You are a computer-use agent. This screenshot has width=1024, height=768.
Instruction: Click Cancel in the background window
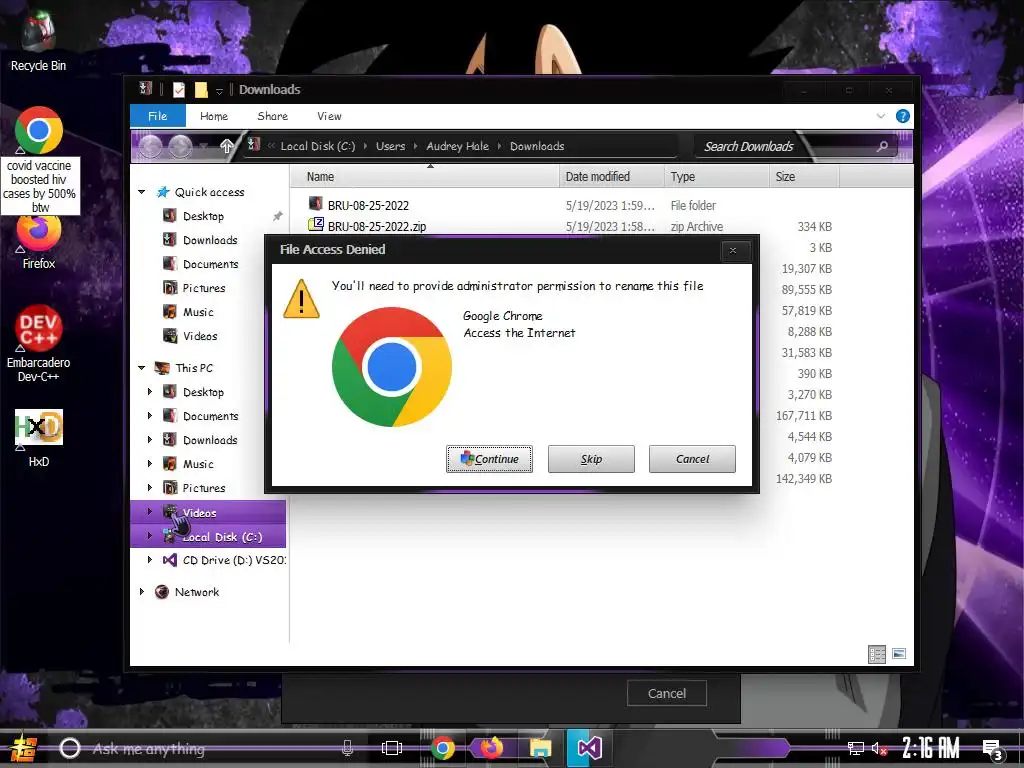(x=667, y=693)
